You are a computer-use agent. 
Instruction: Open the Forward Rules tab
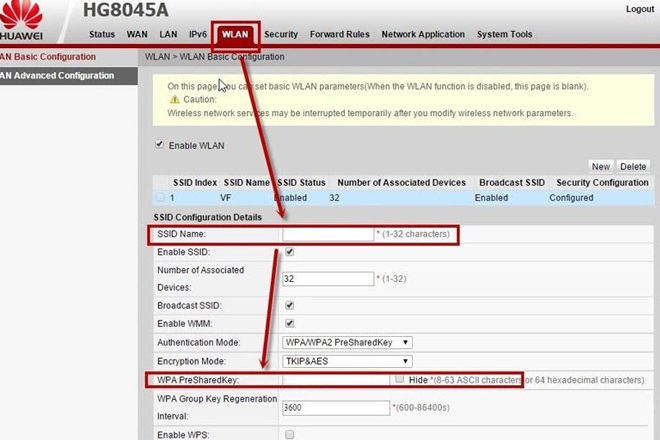(340, 35)
